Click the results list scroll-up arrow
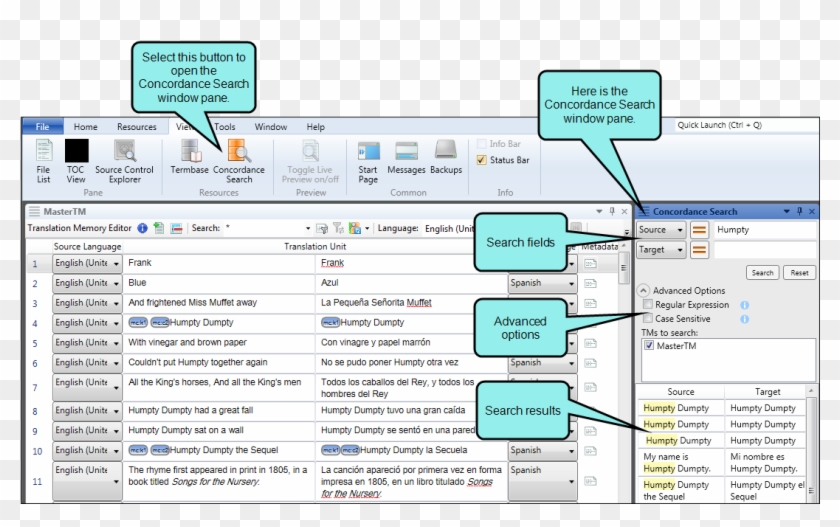Image resolution: width=840 pixels, height=527 pixels. pos(811,391)
